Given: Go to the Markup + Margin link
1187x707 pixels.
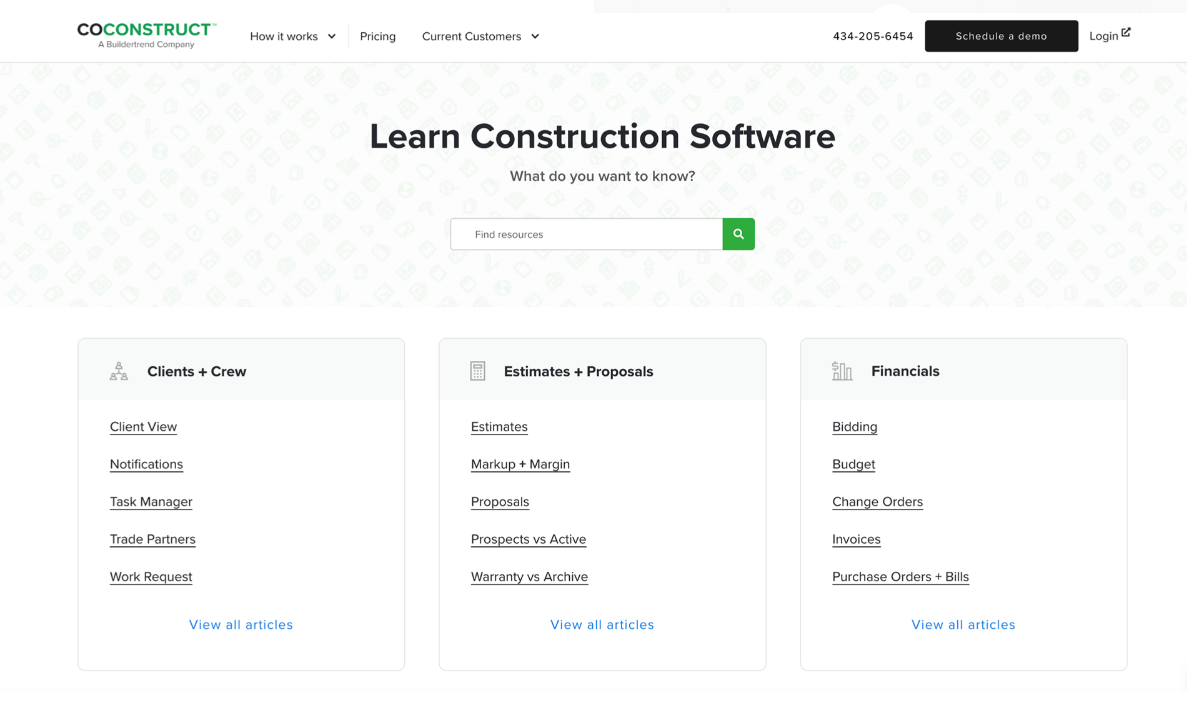Looking at the screenshot, I should click(520, 464).
